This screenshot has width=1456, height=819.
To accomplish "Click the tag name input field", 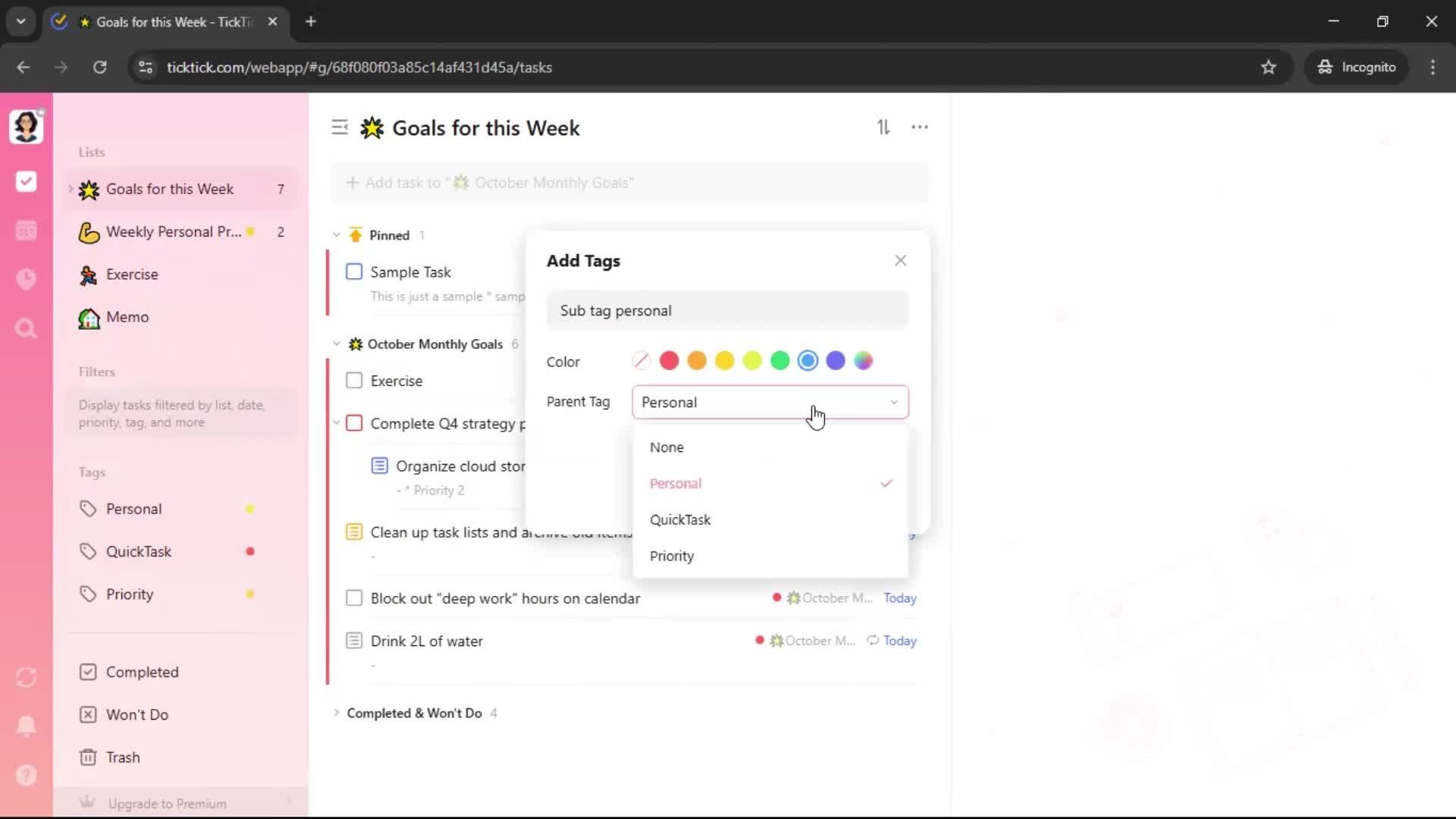I will (726, 310).
